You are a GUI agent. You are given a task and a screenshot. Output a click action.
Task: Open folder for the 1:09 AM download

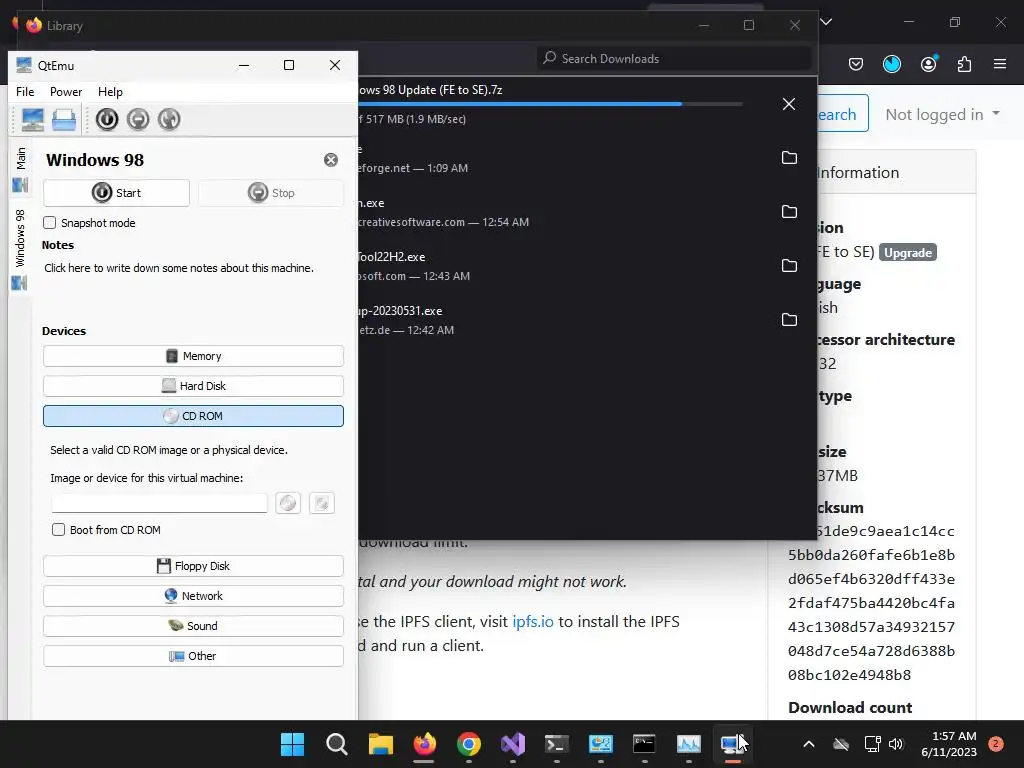[790, 158]
